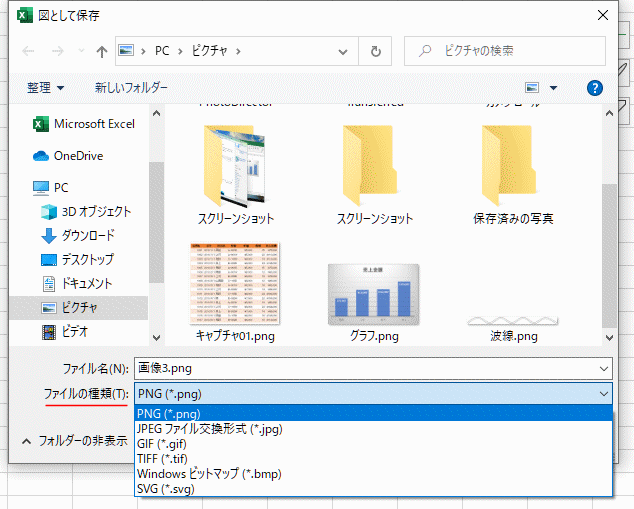Click PC in the address path
The image size is (634, 509).
point(162,51)
